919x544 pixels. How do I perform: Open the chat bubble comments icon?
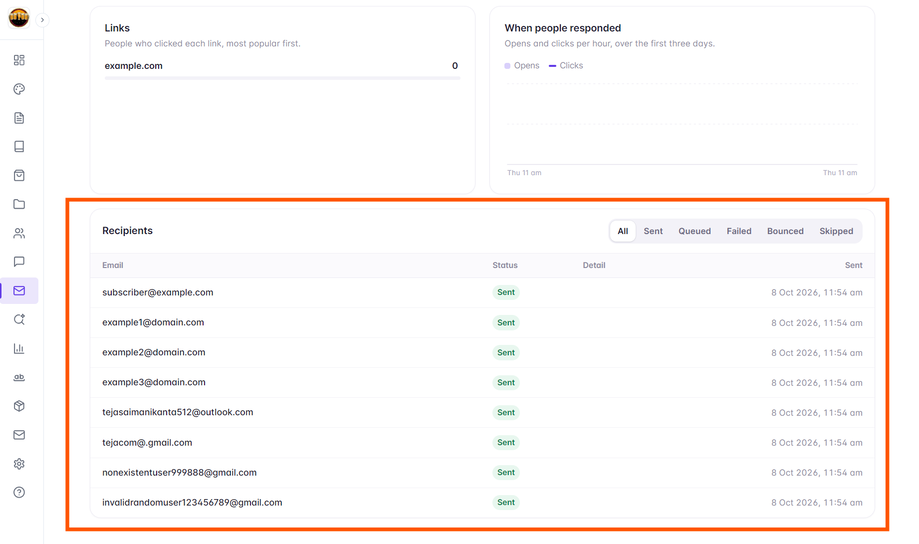coord(19,261)
